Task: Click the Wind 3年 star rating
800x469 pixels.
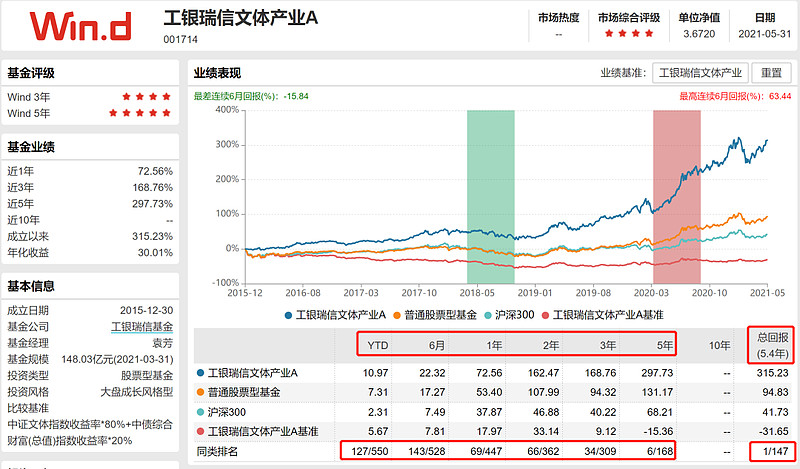Action: click(x=146, y=96)
